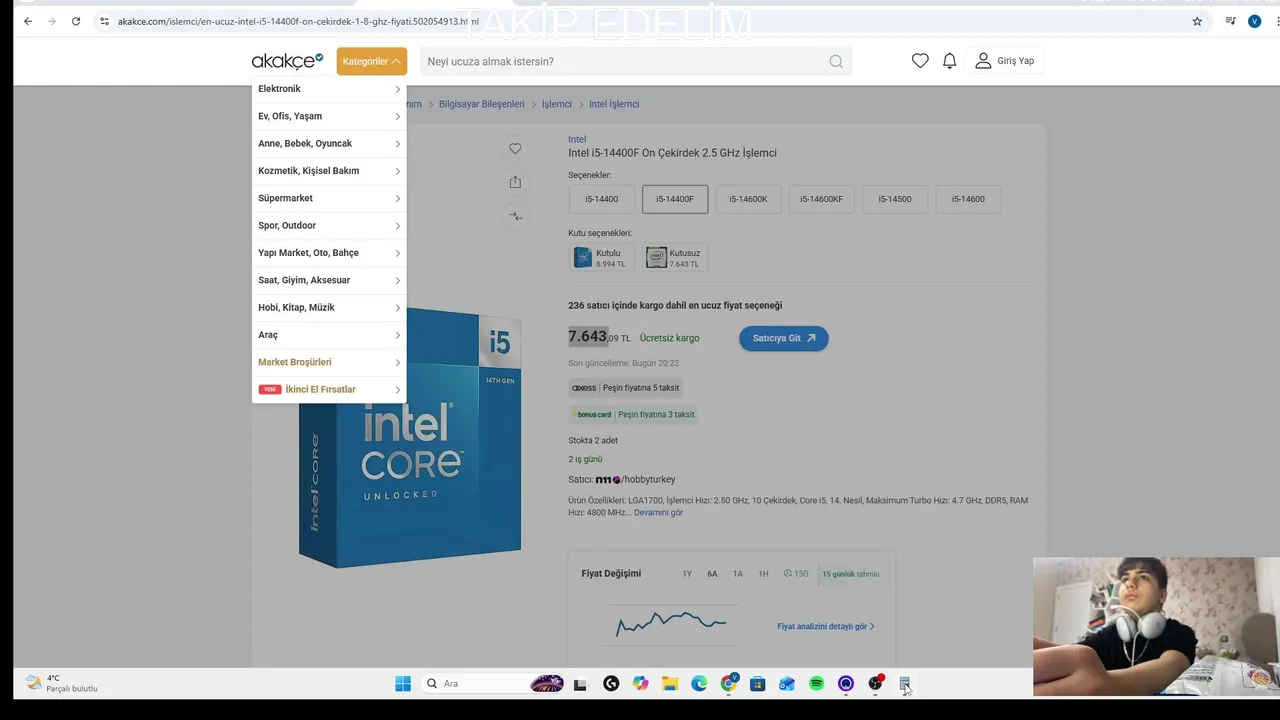This screenshot has height=720, width=1280.
Task: Select the i5-14400 option
Action: click(601, 199)
